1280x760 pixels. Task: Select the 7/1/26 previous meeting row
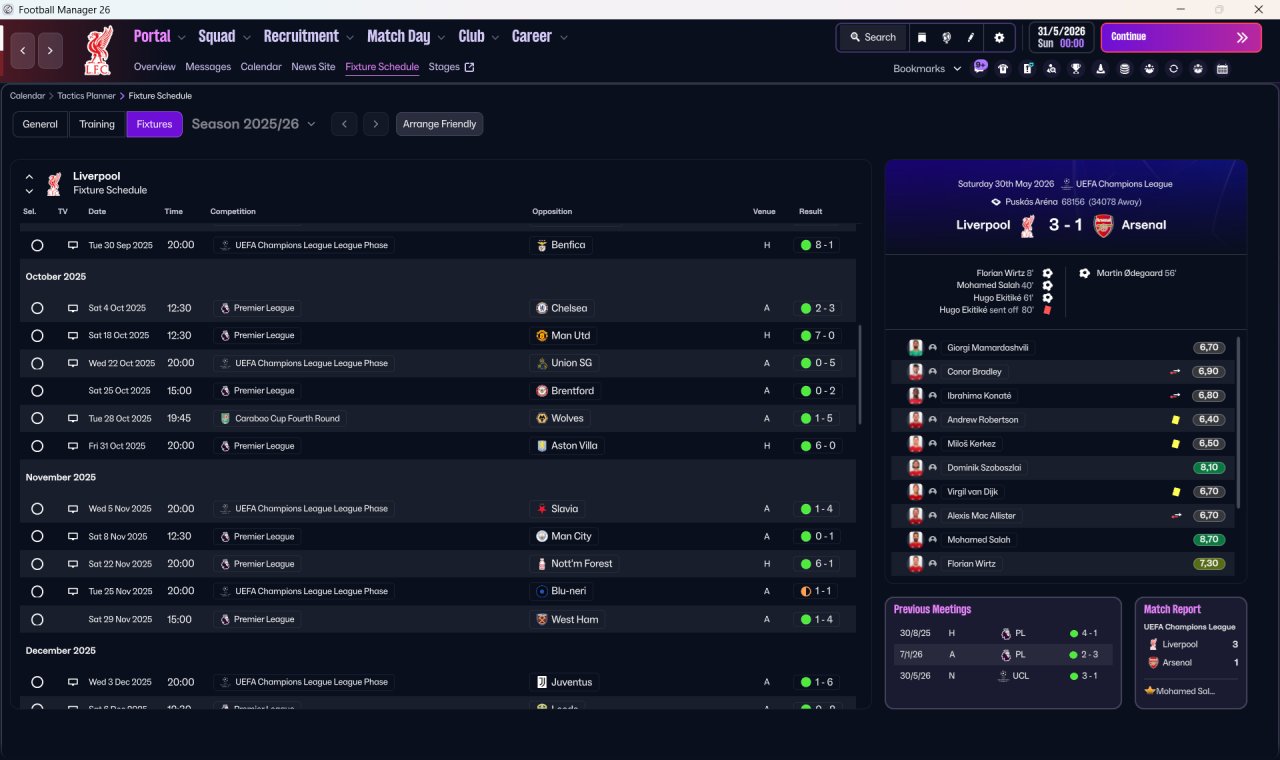[1003, 655]
